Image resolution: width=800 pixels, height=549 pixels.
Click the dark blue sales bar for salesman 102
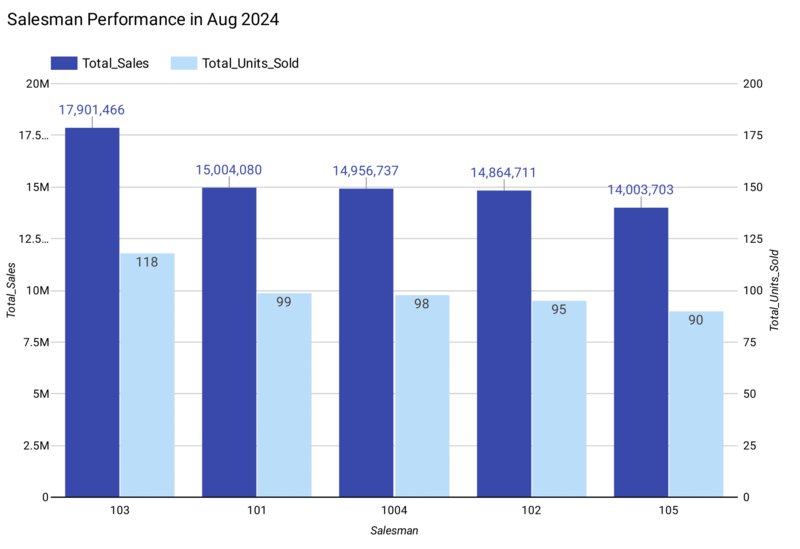pyautogui.click(x=504, y=343)
